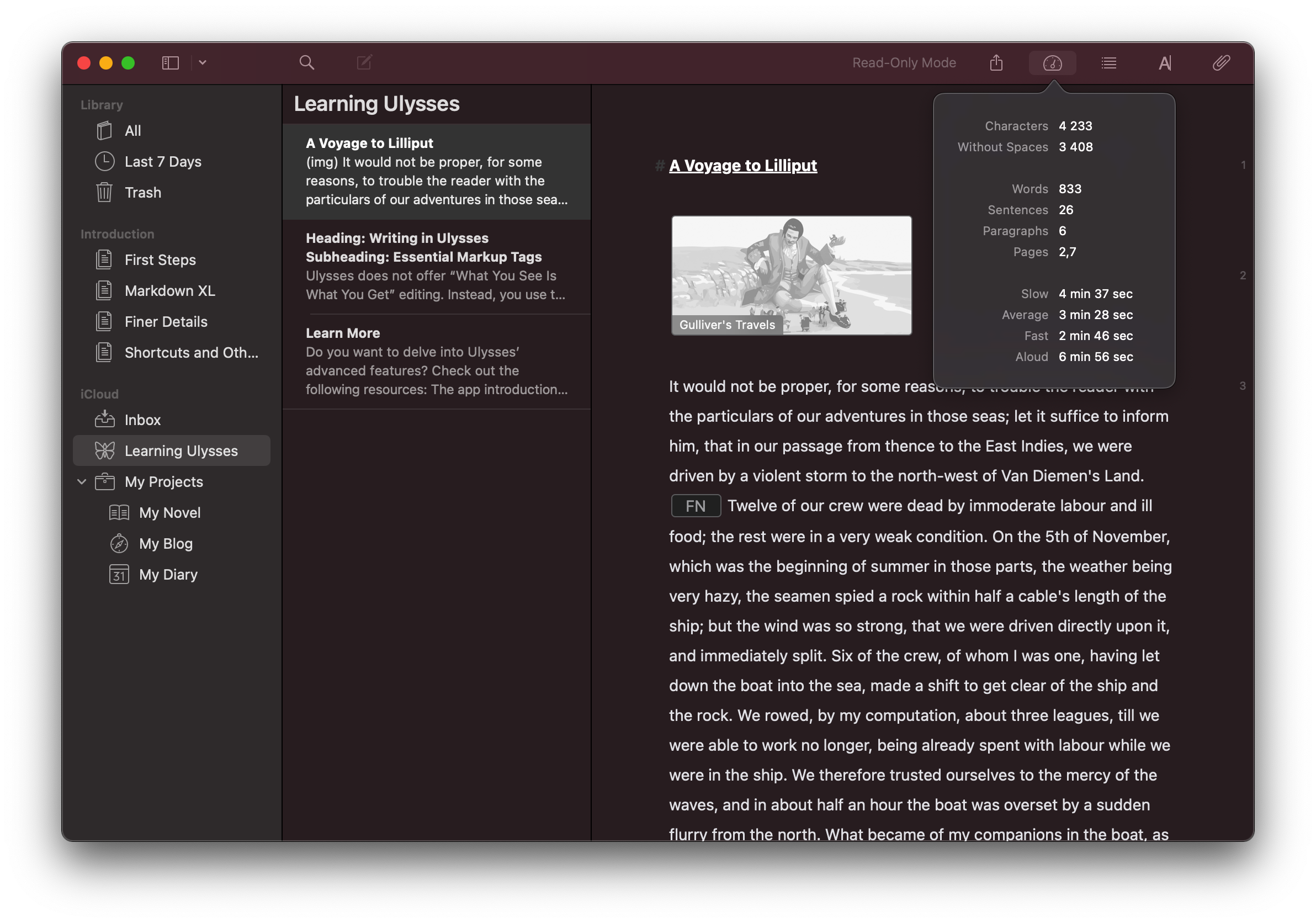Viewport: 1316px width, 923px height.
Task: Click the FN footnote tag
Action: (695, 506)
